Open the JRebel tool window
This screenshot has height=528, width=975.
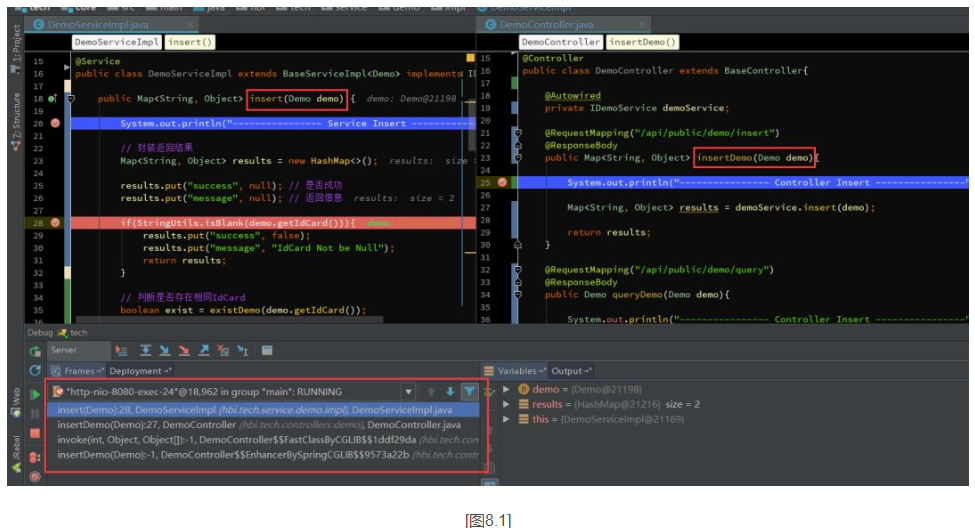coord(16,456)
